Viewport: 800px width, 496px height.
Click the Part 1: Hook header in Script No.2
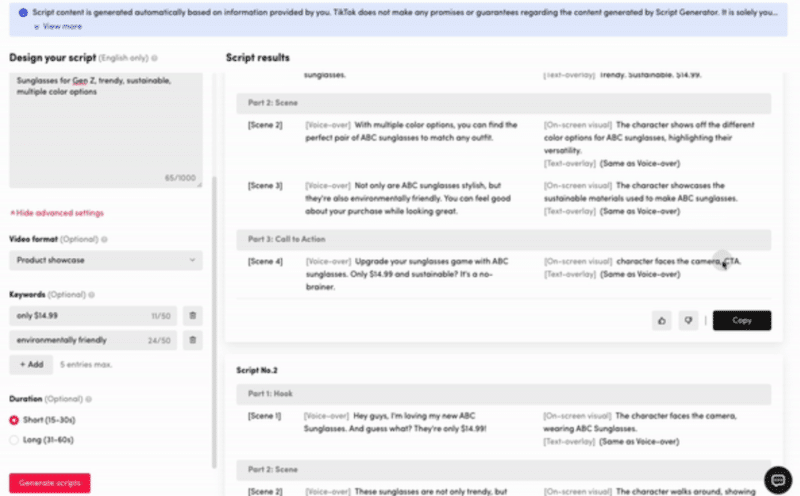pos(504,394)
